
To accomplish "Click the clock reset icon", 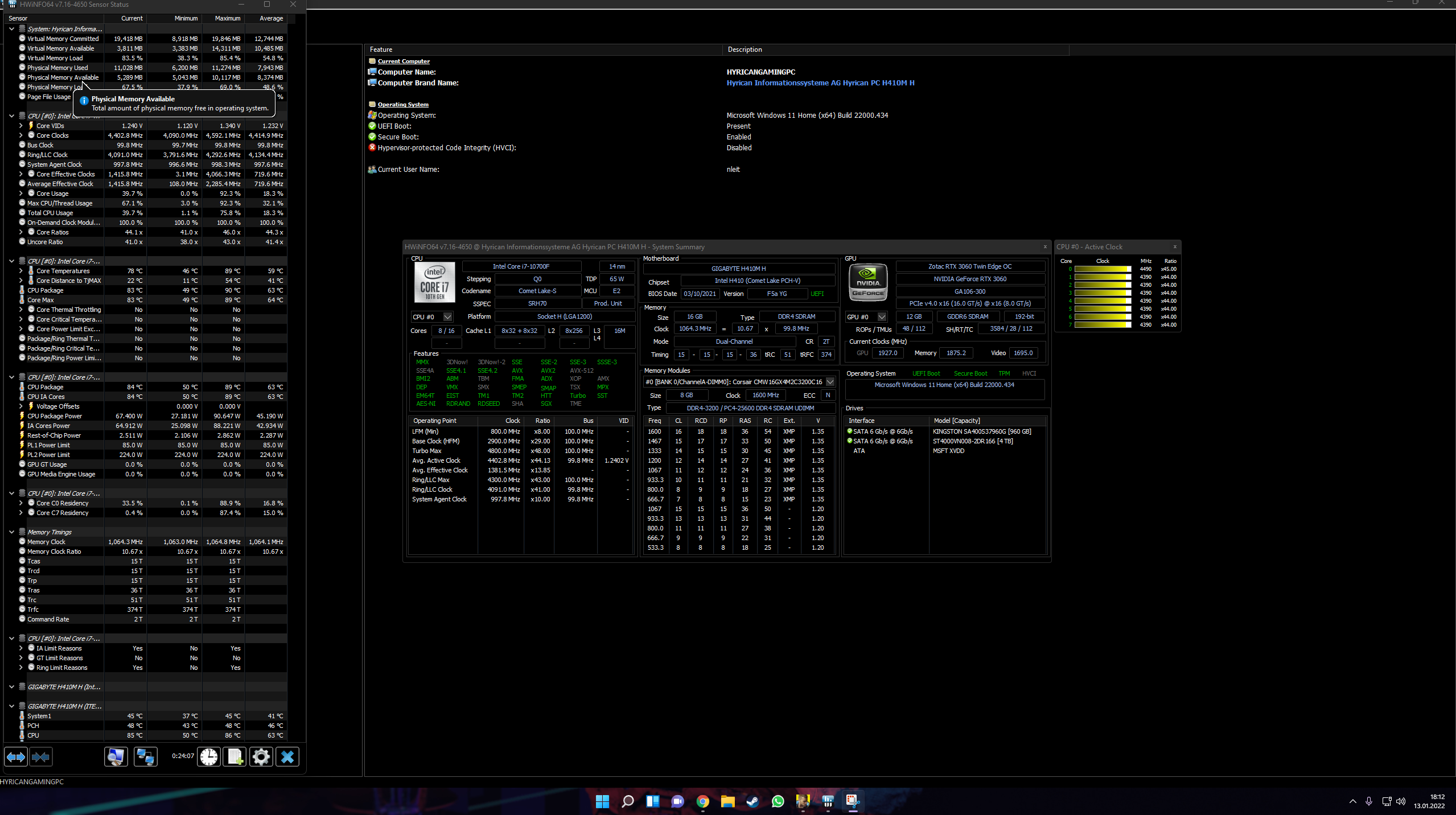I will click(209, 757).
